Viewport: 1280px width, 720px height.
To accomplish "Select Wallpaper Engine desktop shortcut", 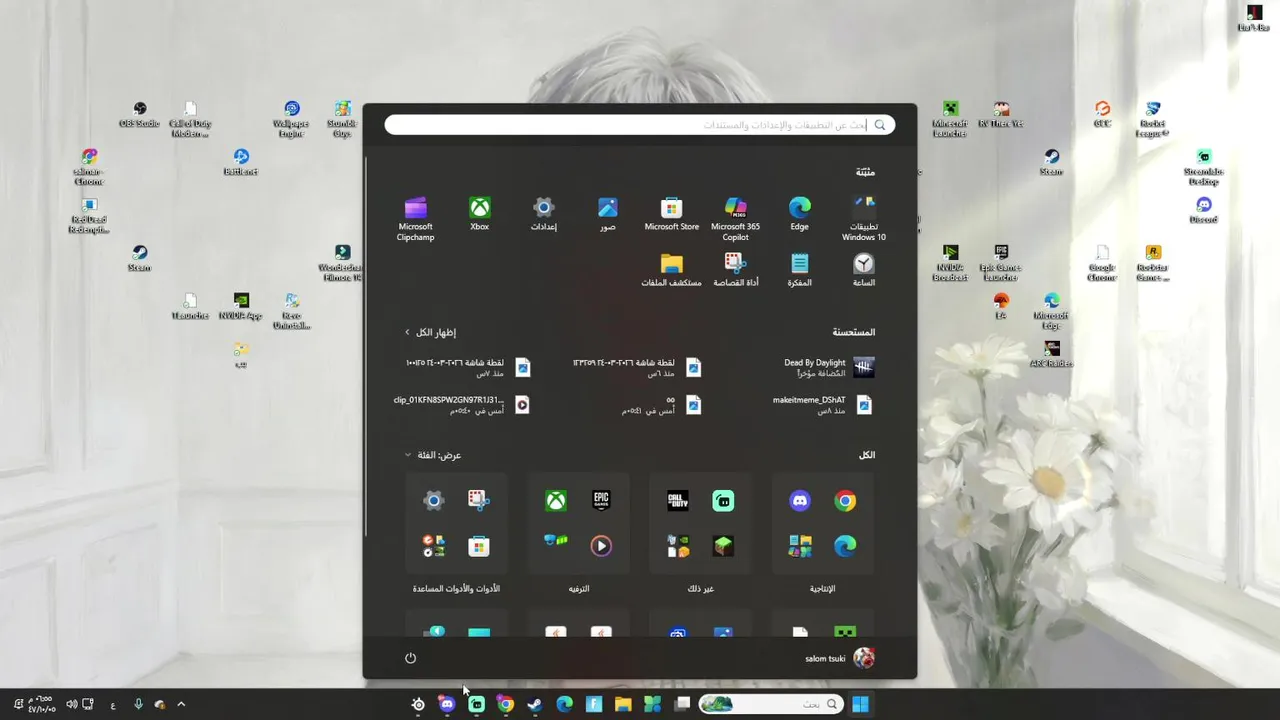I will click(291, 119).
